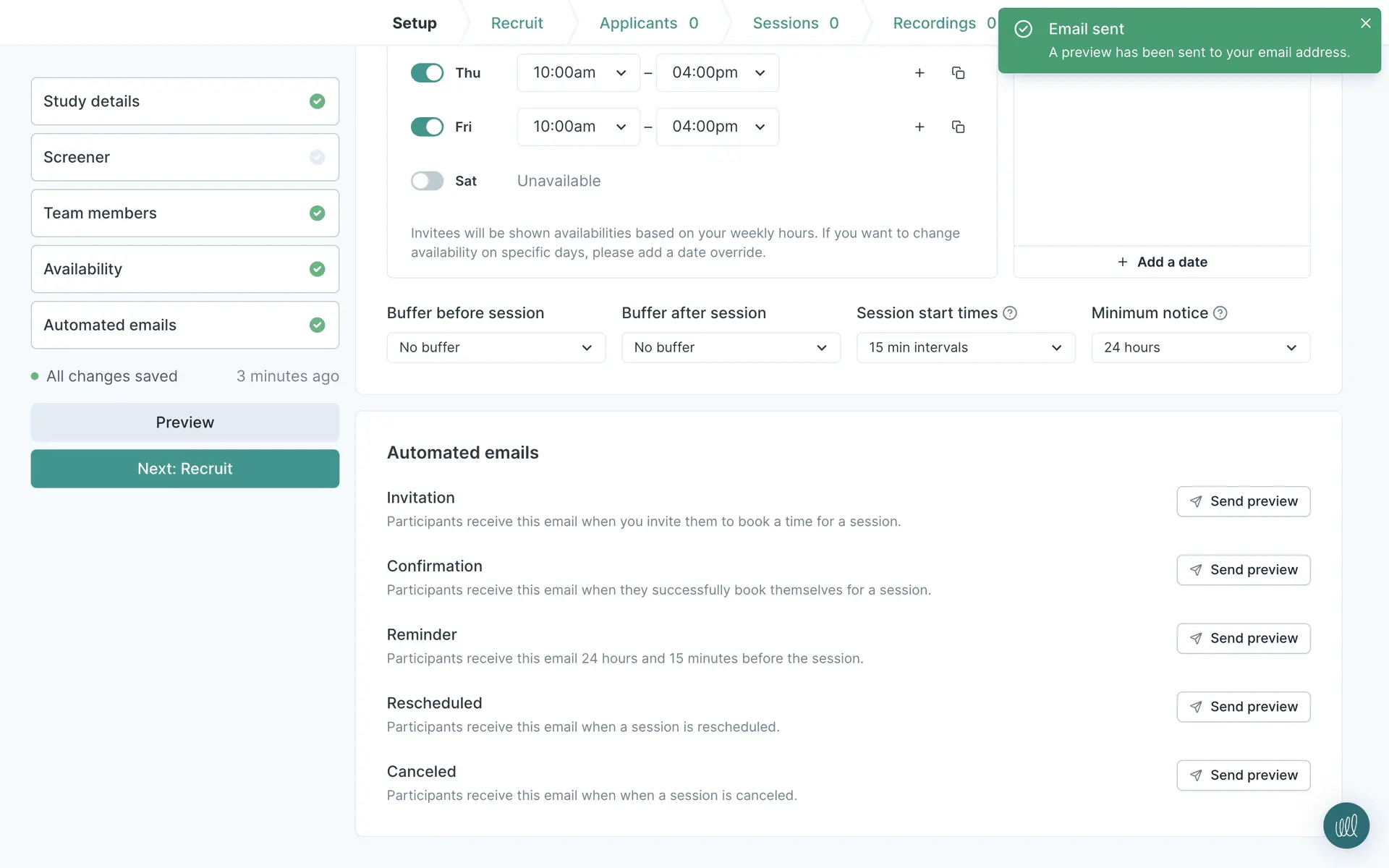The height and width of the screenshot is (868, 1389).
Task: Dismiss the Email sent notification
Action: (x=1365, y=23)
